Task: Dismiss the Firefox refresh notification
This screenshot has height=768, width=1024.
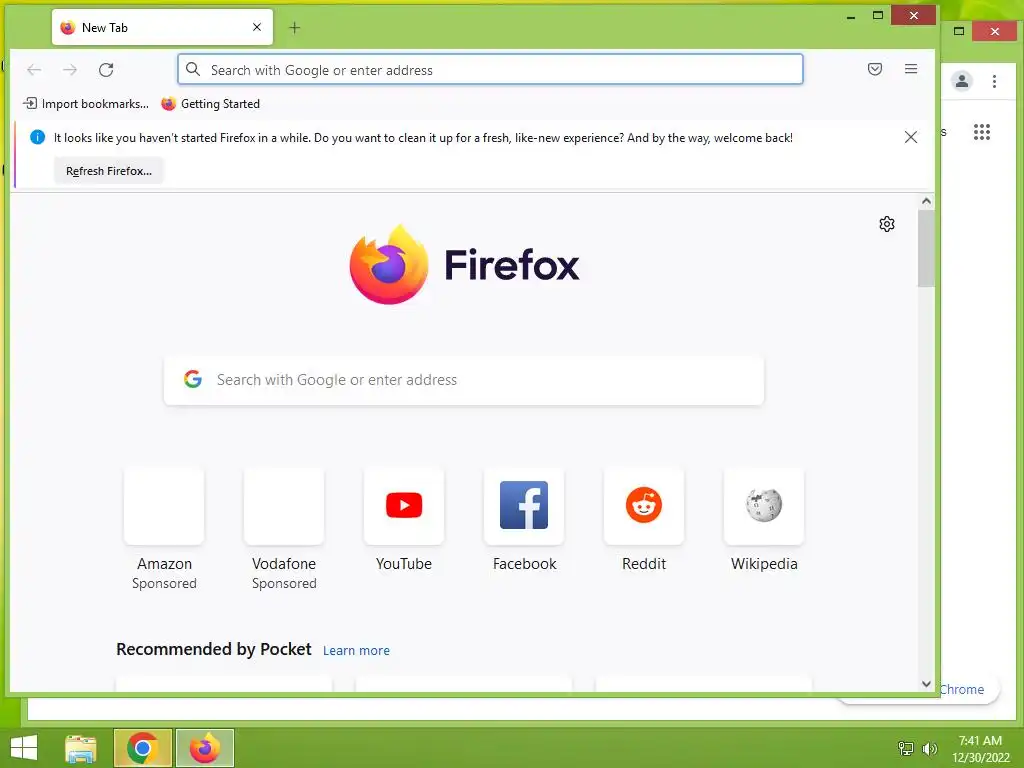Action: (x=910, y=137)
